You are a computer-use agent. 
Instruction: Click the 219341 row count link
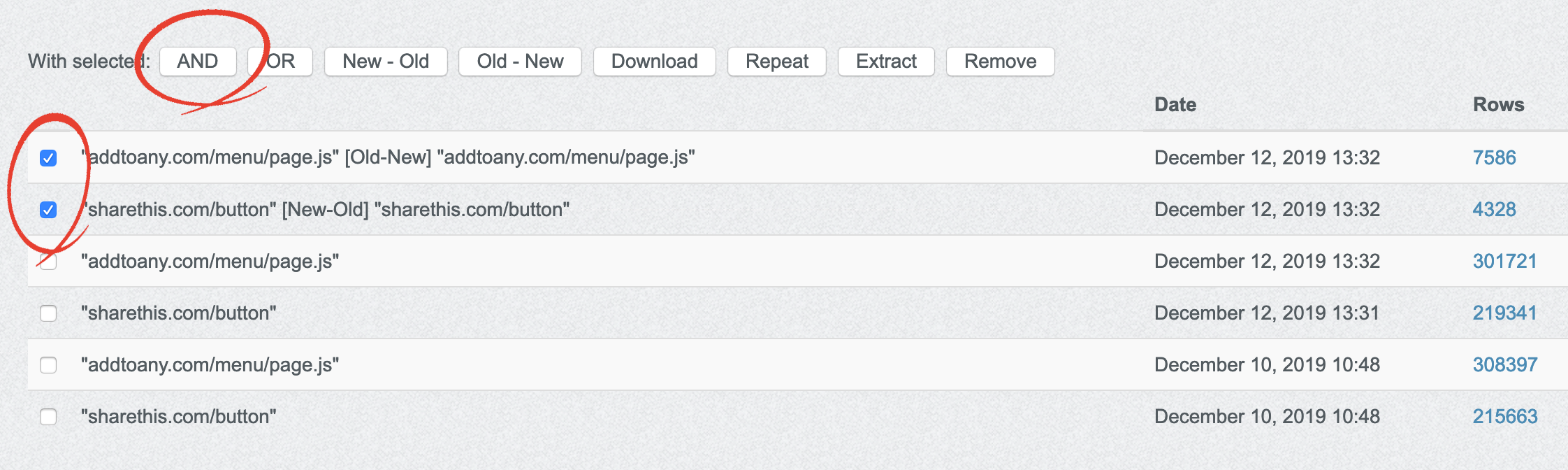pos(1504,313)
